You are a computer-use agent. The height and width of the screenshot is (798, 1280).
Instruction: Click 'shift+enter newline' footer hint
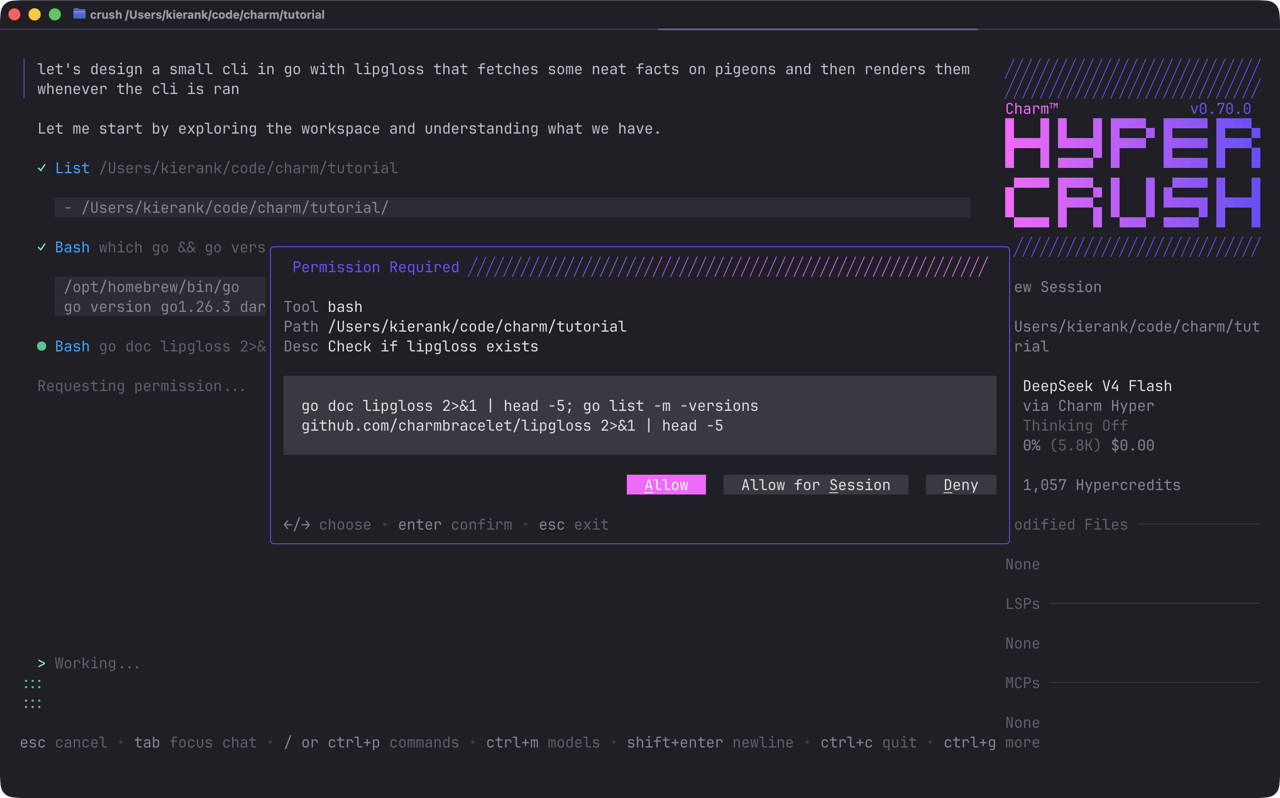click(x=710, y=743)
